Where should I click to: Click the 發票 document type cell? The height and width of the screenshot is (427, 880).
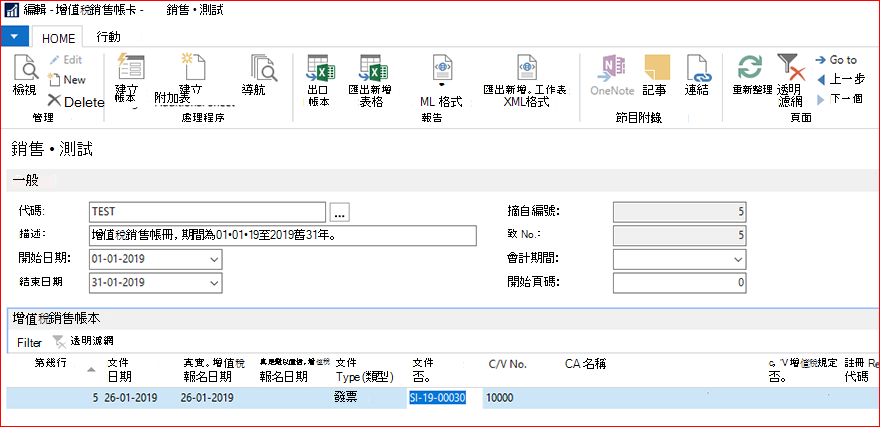[x=345, y=398]
